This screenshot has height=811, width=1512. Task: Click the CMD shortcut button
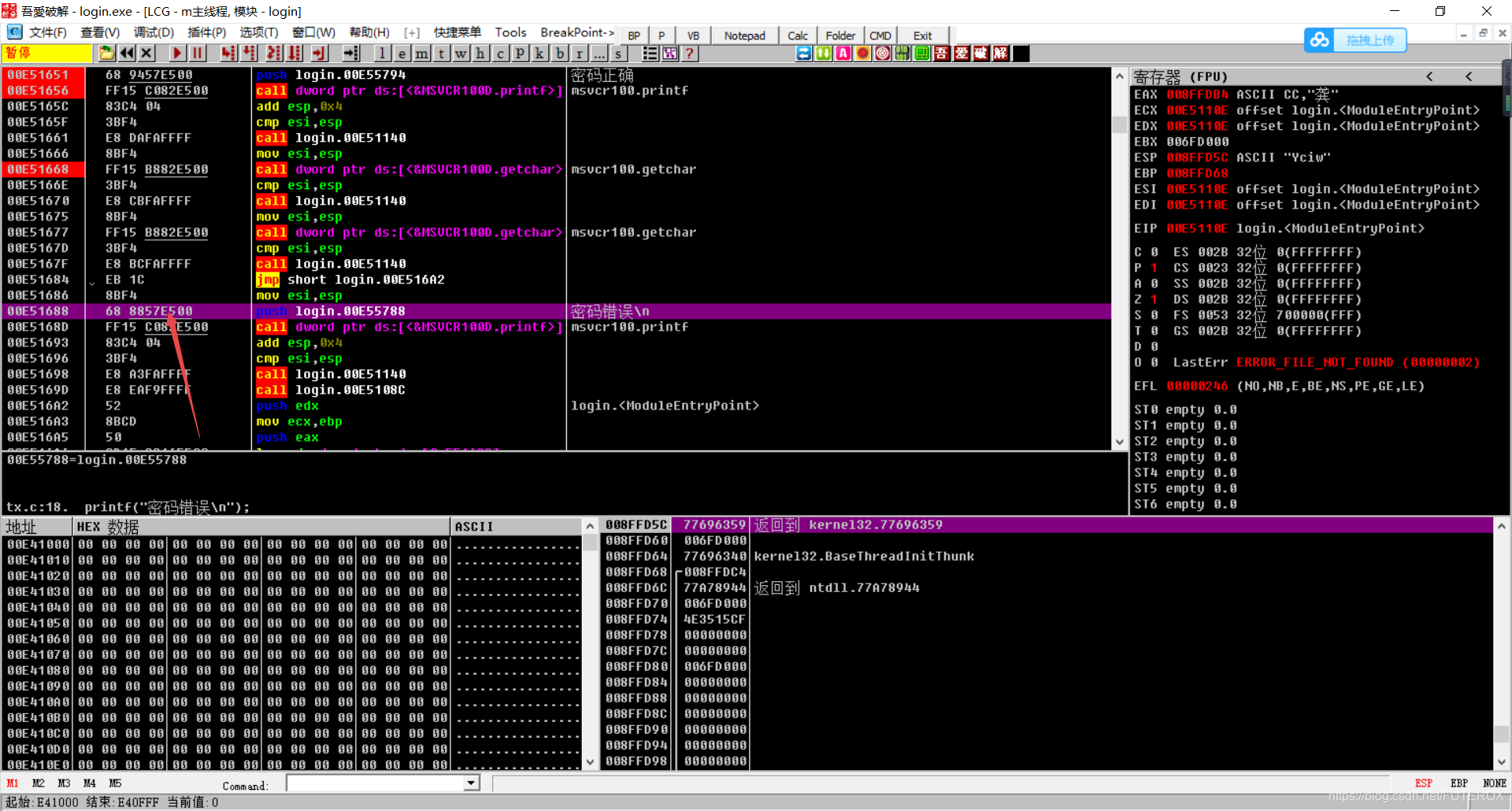point(880,35)
